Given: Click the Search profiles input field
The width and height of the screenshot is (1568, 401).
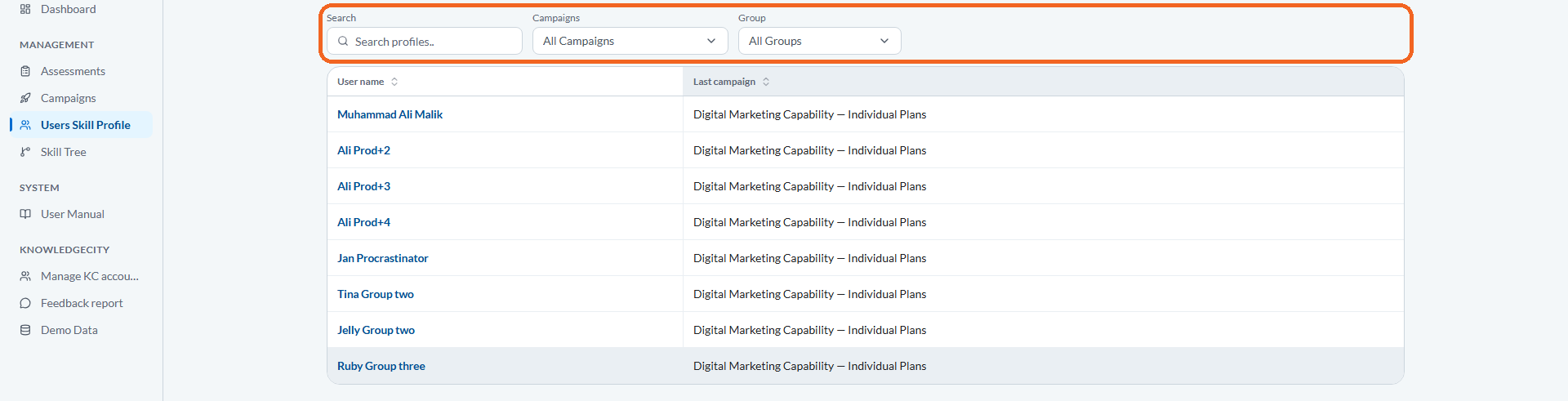Looking at the screenshot, I should pyautogui.click(x=425, y=41).
